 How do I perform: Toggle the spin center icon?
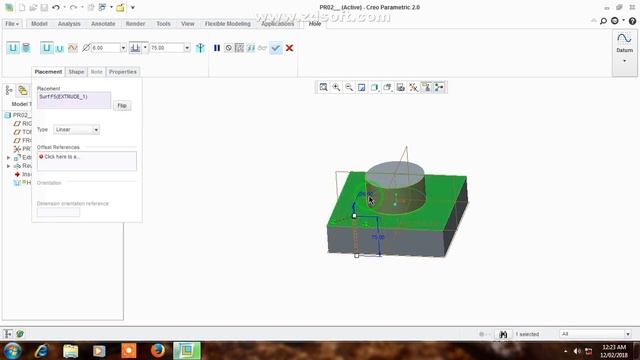pyautogui.click(x=439, y=87)
